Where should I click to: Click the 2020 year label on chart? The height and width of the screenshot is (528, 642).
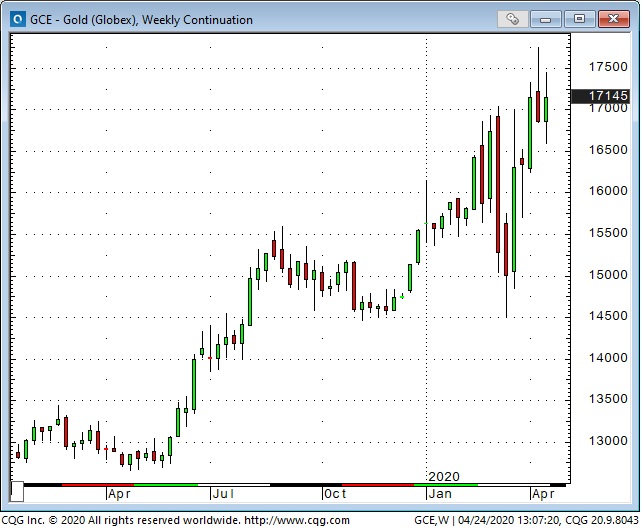pos(444,477)
